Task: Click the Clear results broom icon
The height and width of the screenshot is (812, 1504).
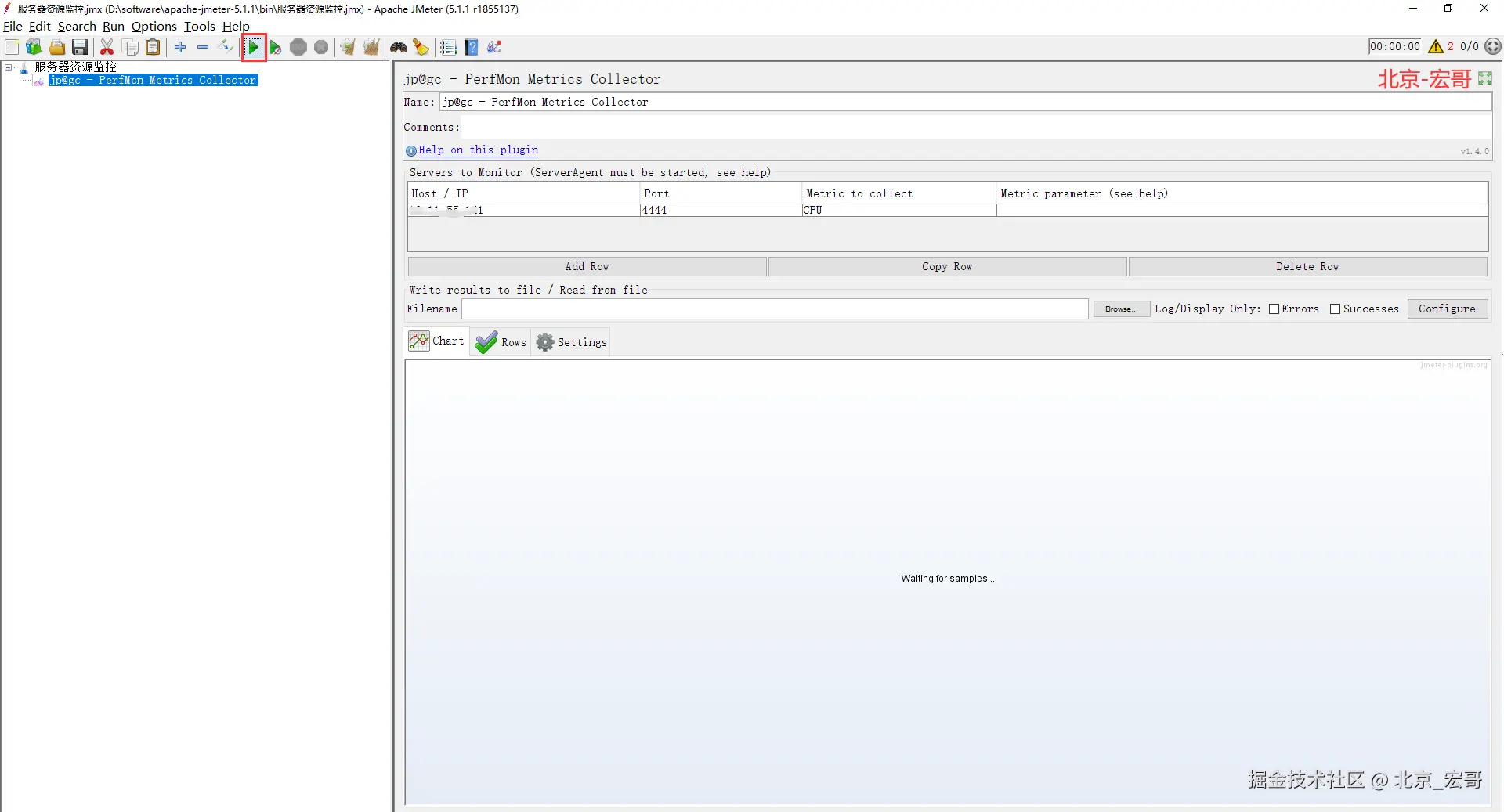Action: click(x=348, y=47)
